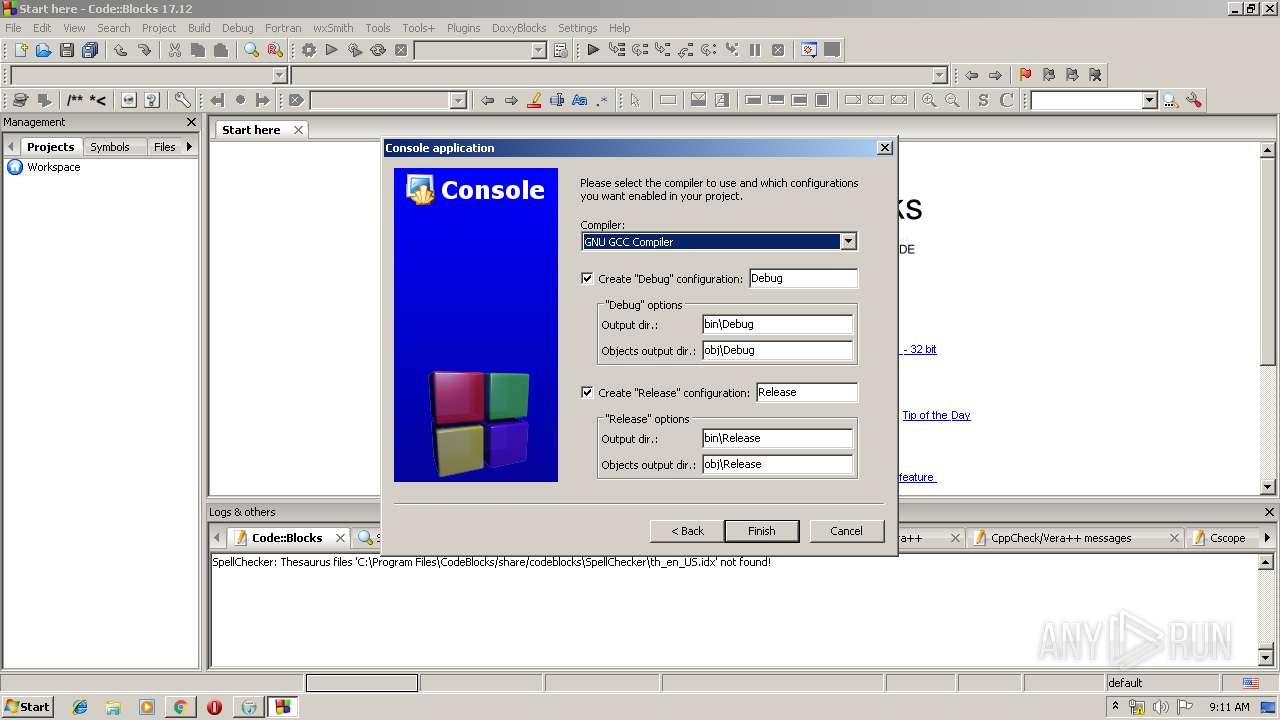Viewport: 1280px width, 720px height.
Task: Click the Debug/Continue start icon
Action: pyautogui.click(x=593, y=50)
